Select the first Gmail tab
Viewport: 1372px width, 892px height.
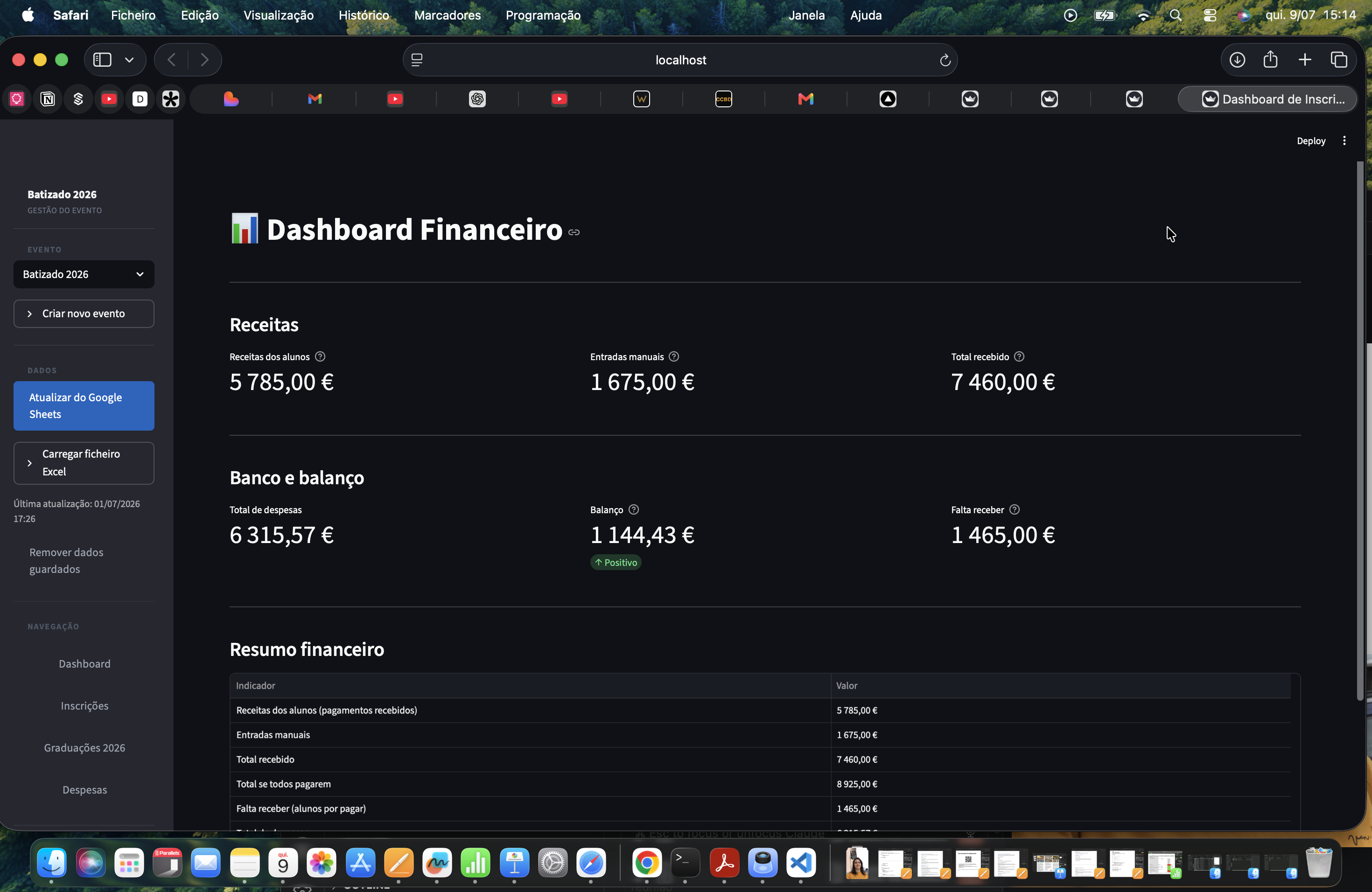click(x=315, y=99)
